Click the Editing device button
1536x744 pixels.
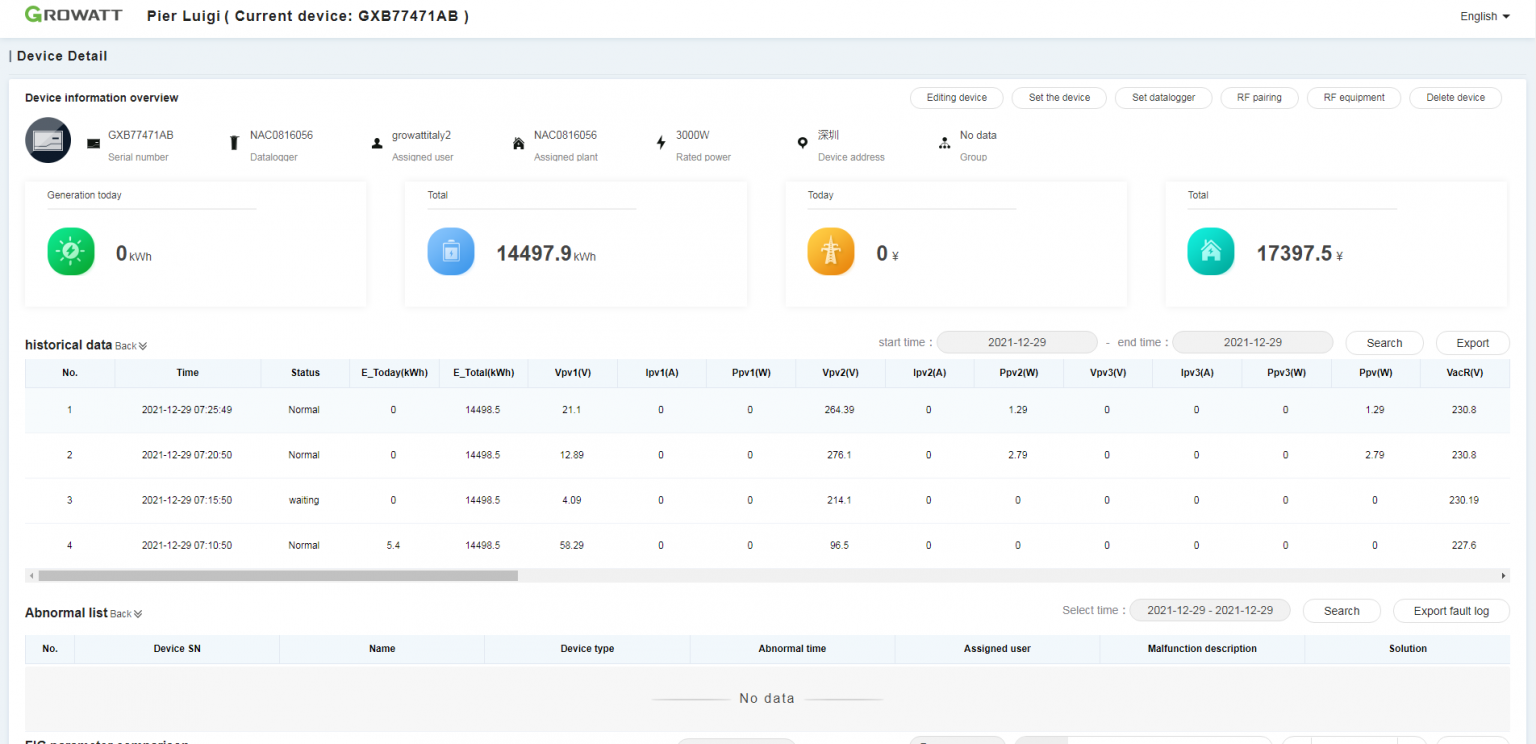[956, 97]
